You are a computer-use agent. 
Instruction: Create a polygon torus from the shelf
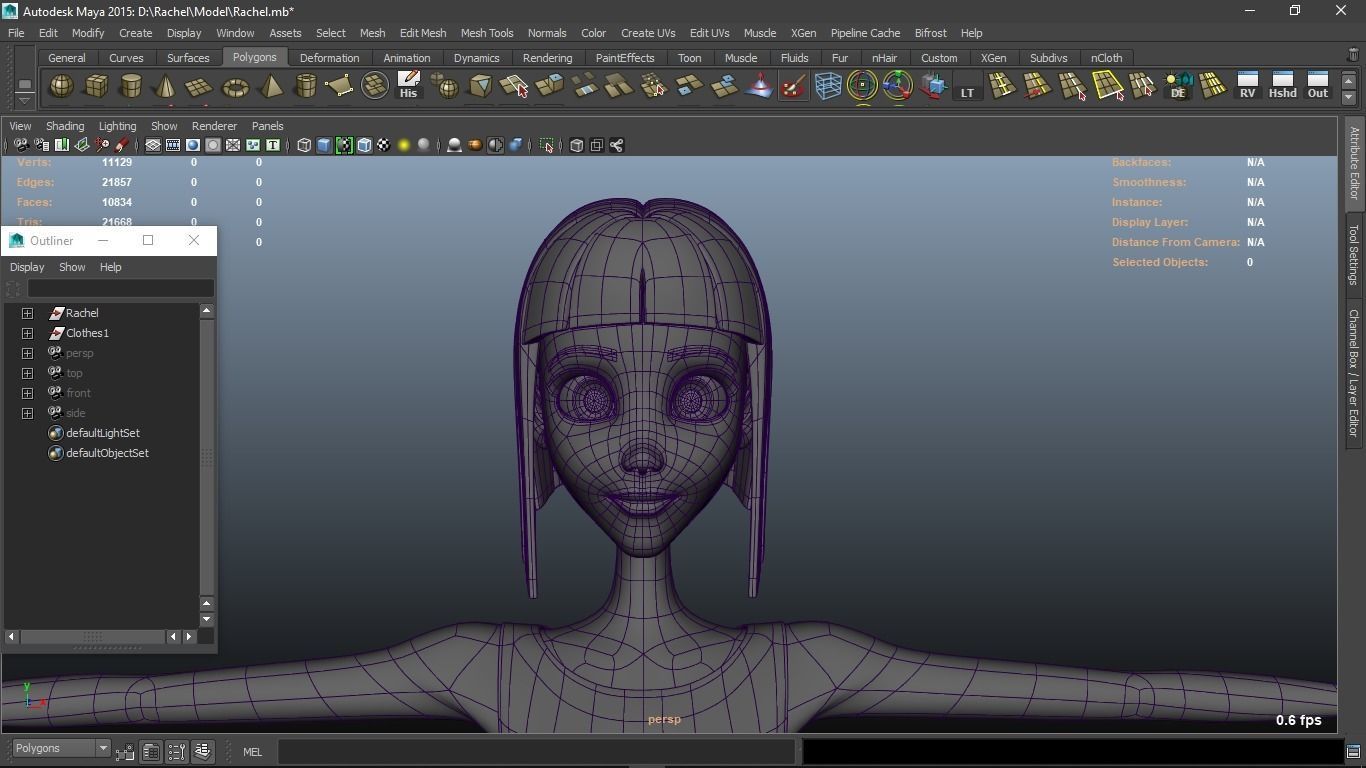click(x=235, y=87)
